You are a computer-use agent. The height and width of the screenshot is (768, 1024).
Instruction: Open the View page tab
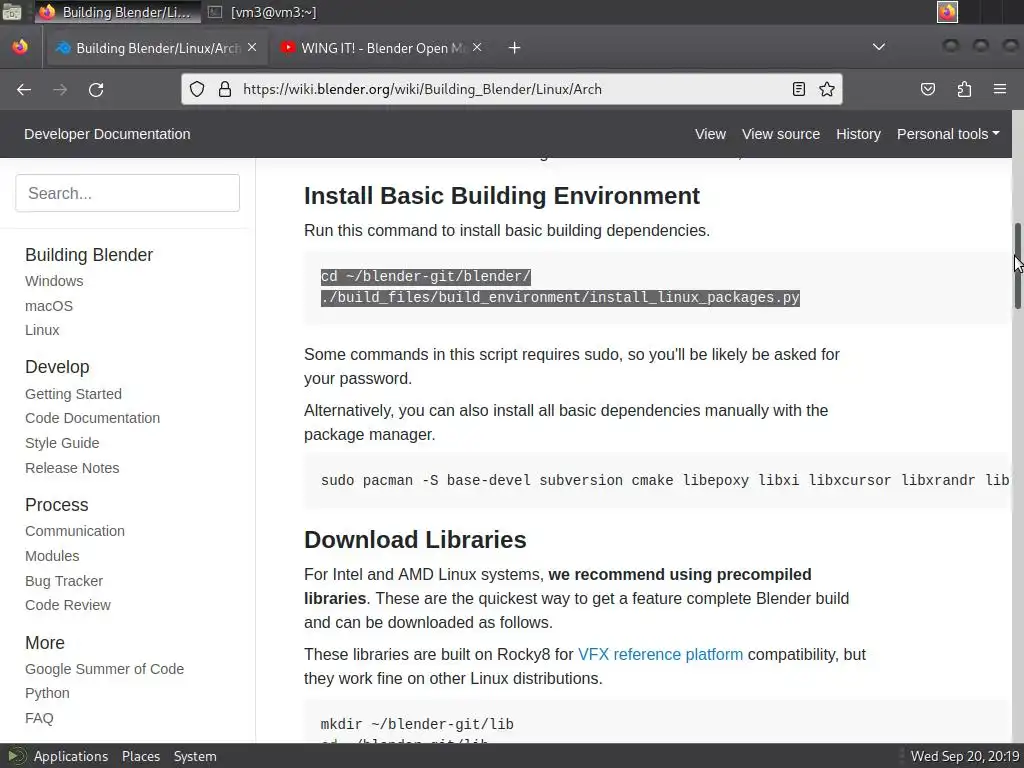[x=711, y=134]
